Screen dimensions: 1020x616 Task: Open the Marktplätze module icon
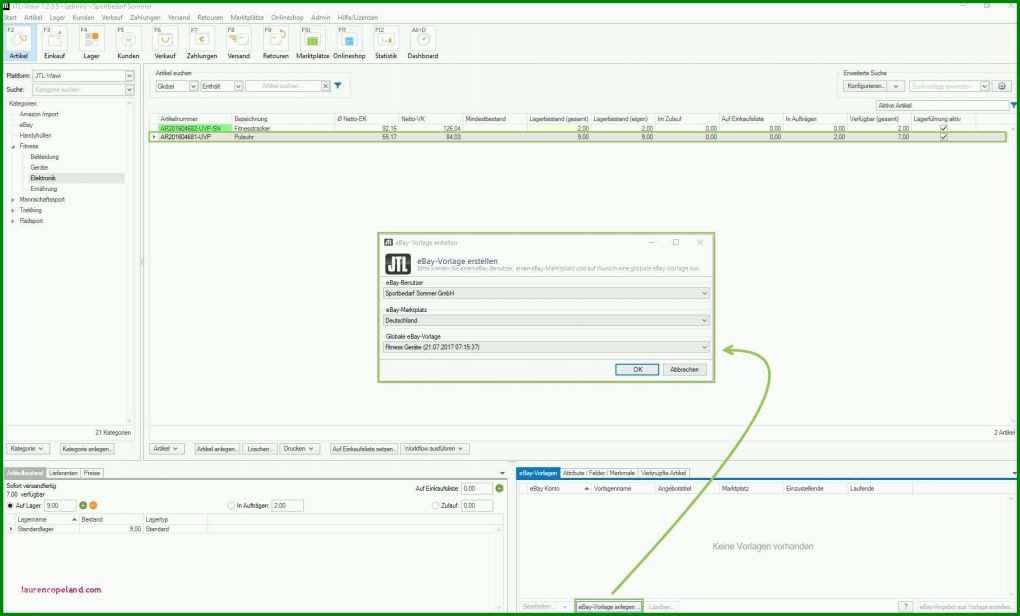click(x=312, y=43)
